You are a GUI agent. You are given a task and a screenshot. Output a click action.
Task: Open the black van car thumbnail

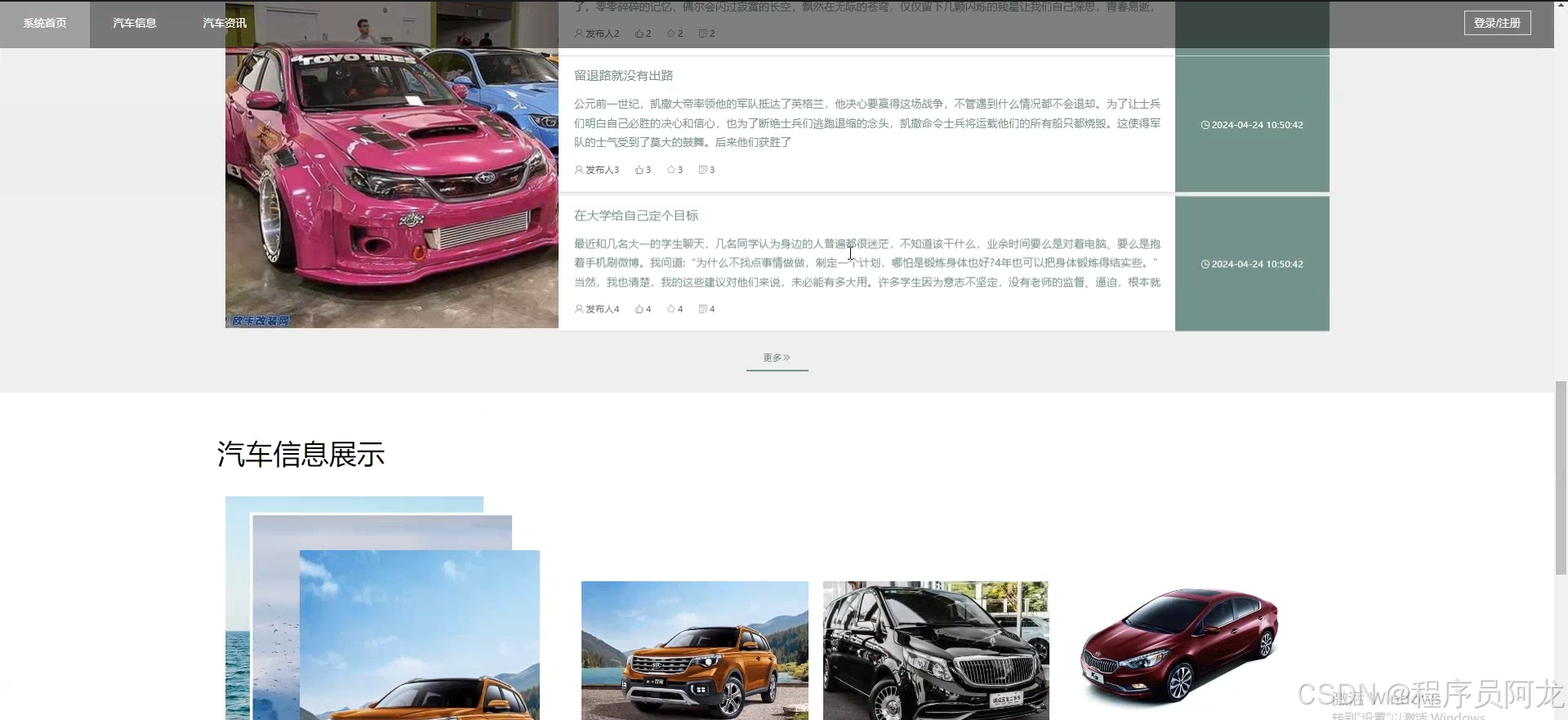pyautogui.click(x=936, y=651)
